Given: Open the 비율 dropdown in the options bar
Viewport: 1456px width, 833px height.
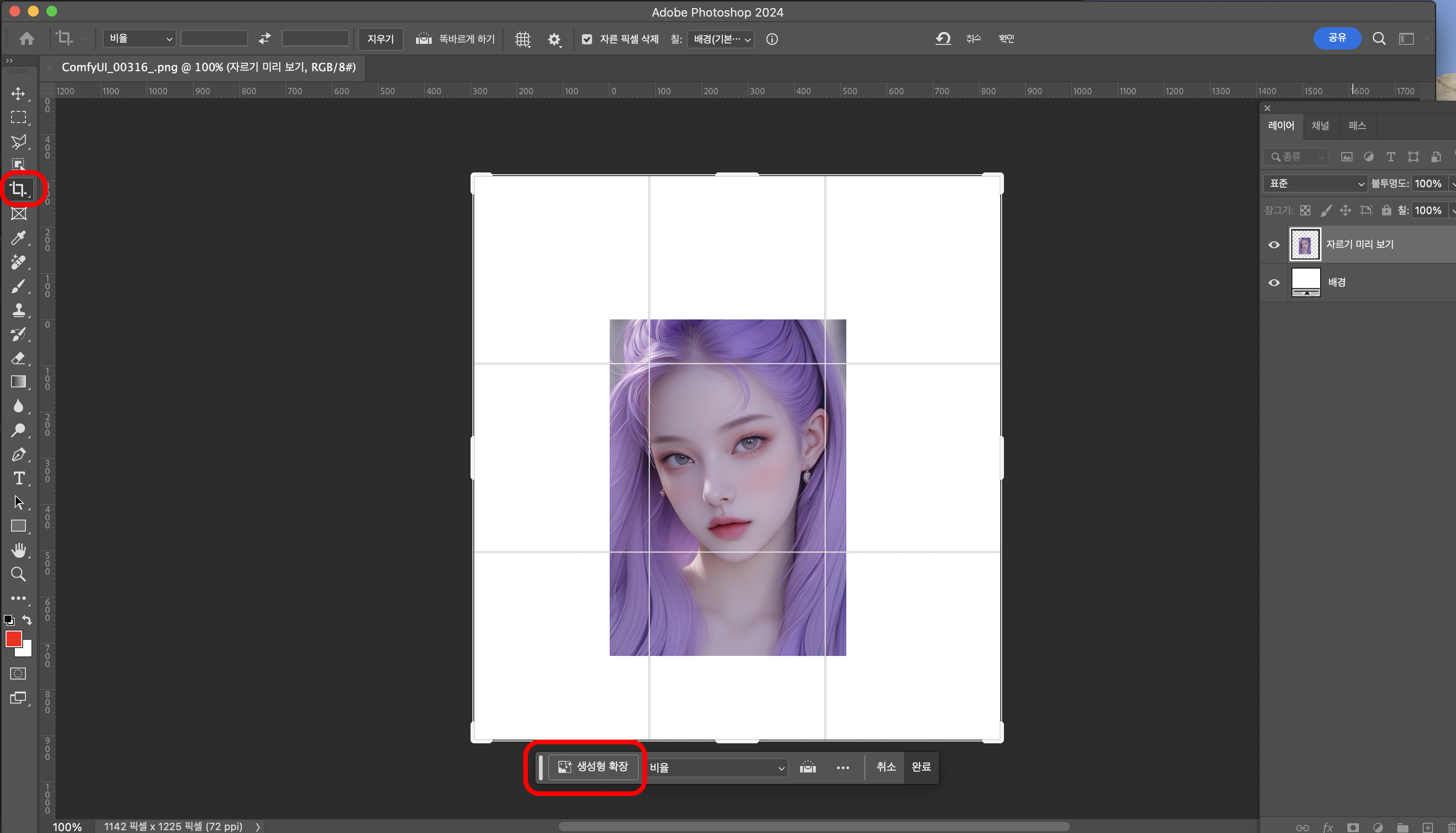Looking at the screenshot, I should (x=140, y=38).
